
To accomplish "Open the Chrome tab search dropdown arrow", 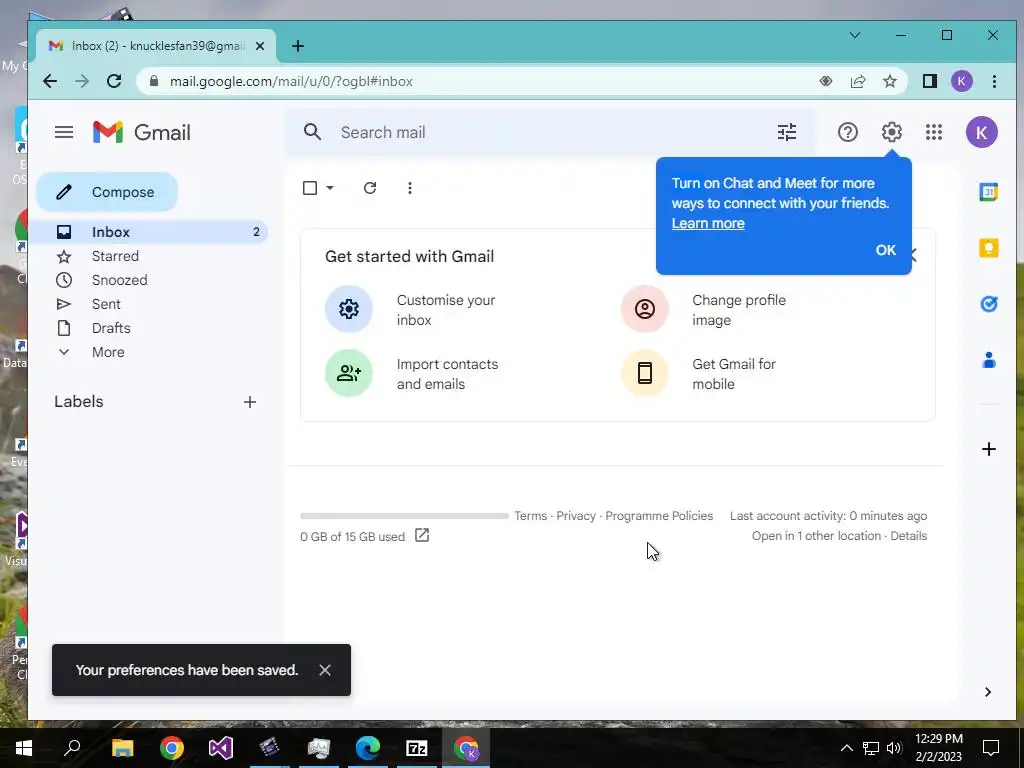I will [x=854, y=35].
